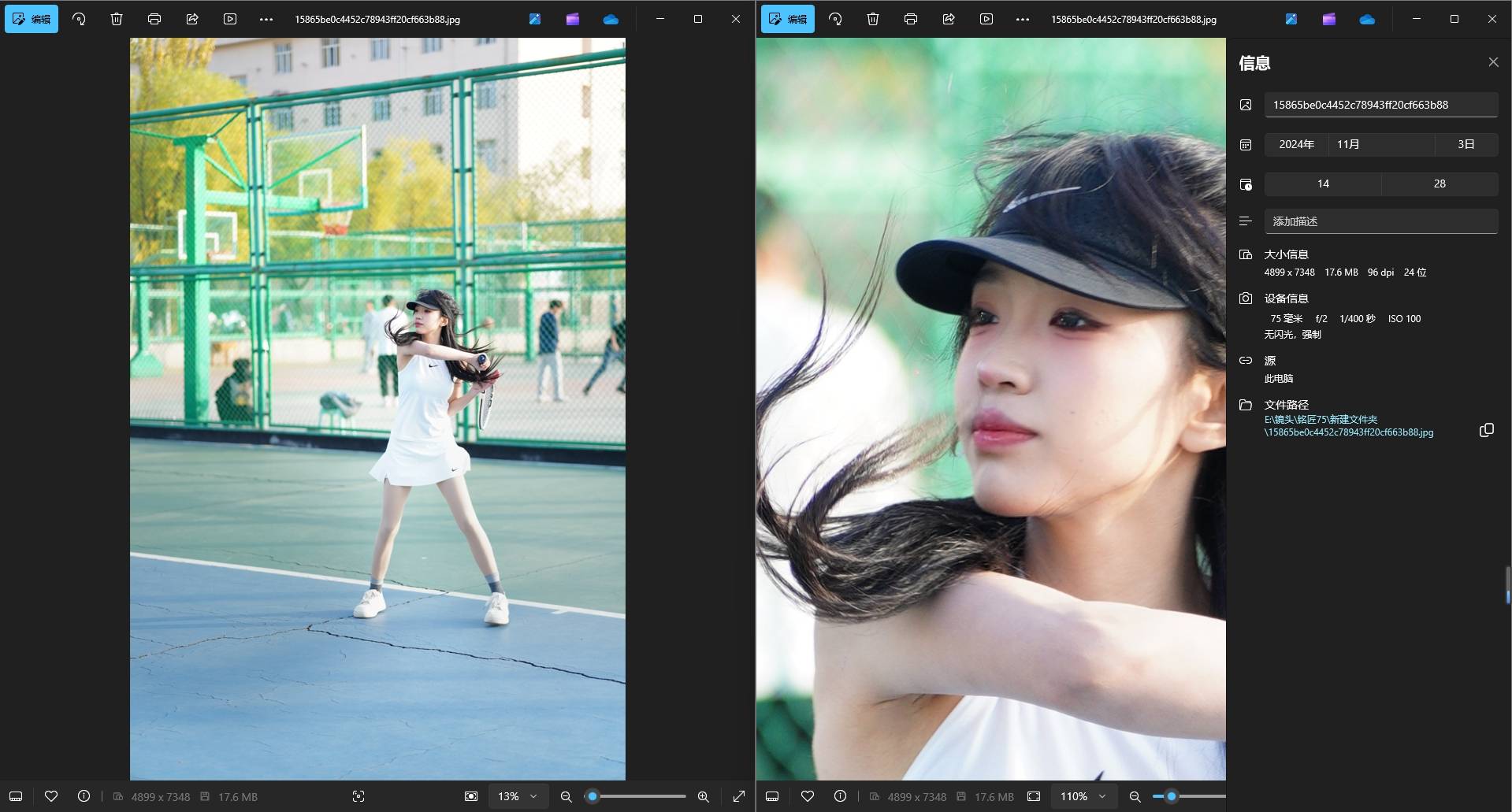Screen dimensions: 1512x812
Task: Open the E:\镜头\铭匠75 file path link
Action: [1348, 426]
